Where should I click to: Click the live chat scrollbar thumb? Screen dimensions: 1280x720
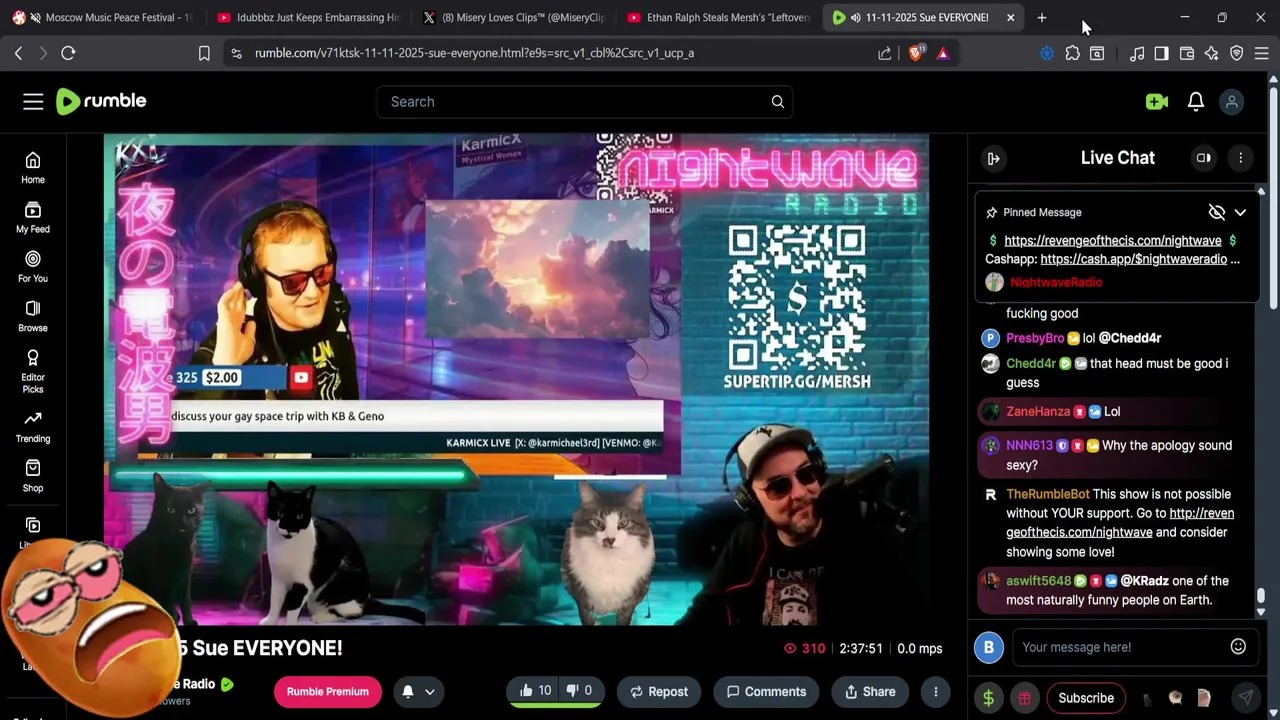click(x=1261, y=596)
